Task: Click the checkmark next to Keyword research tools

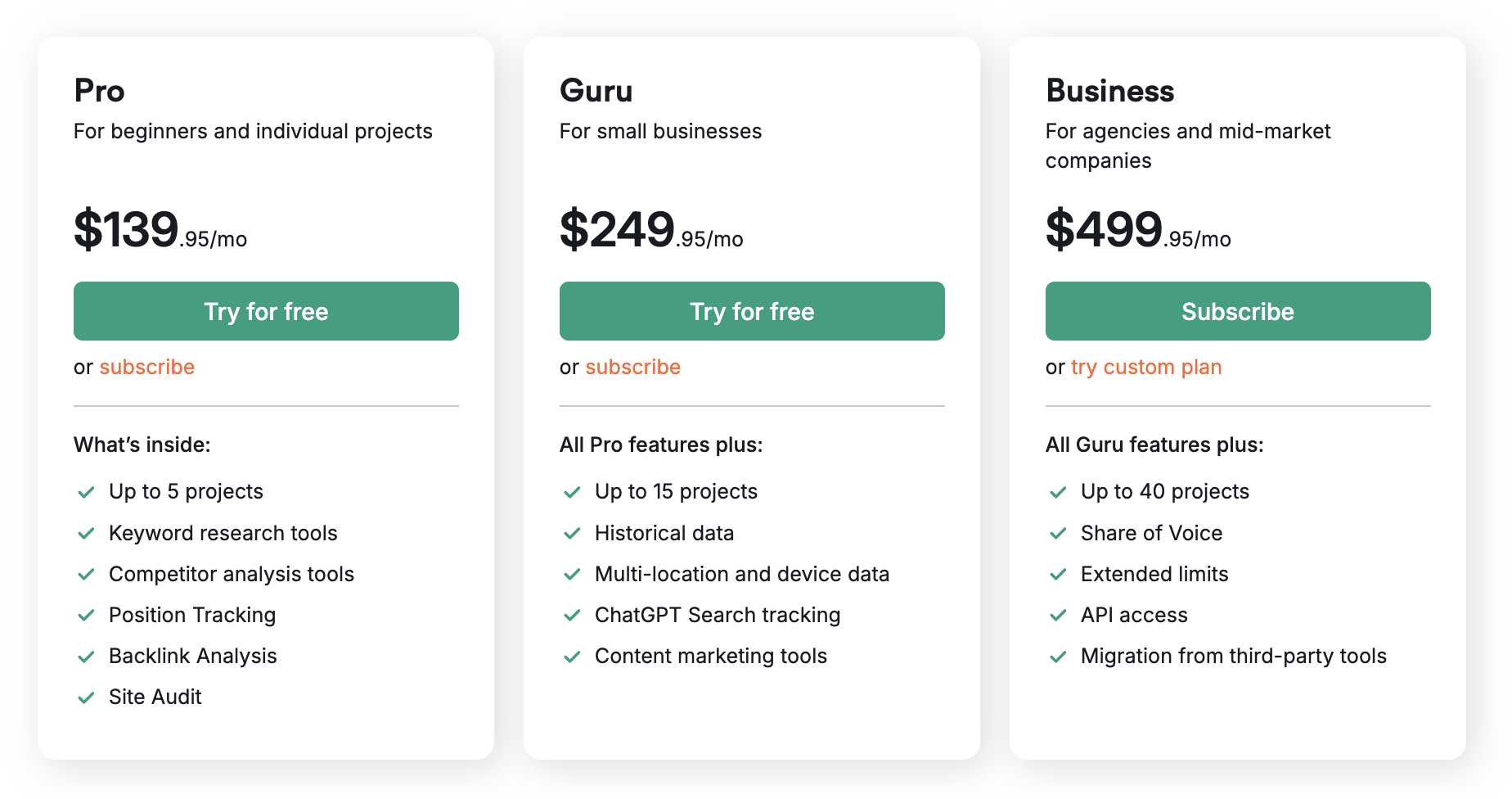Action: coord(86,533)
